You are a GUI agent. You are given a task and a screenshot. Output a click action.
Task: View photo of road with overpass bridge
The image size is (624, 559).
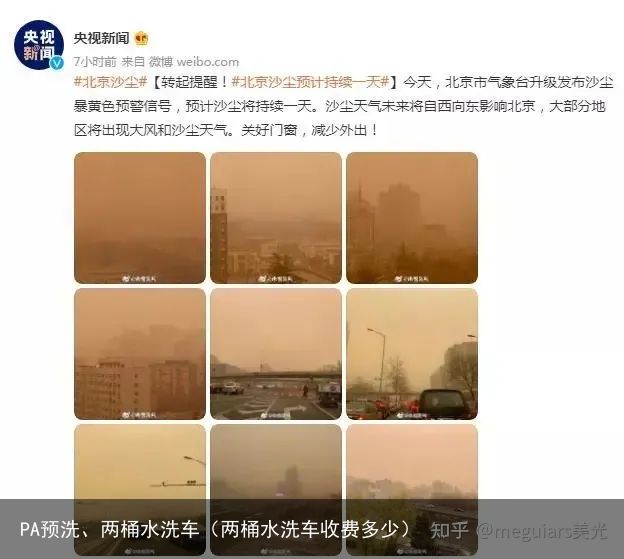pyautogui.click(x=276, y=354)
